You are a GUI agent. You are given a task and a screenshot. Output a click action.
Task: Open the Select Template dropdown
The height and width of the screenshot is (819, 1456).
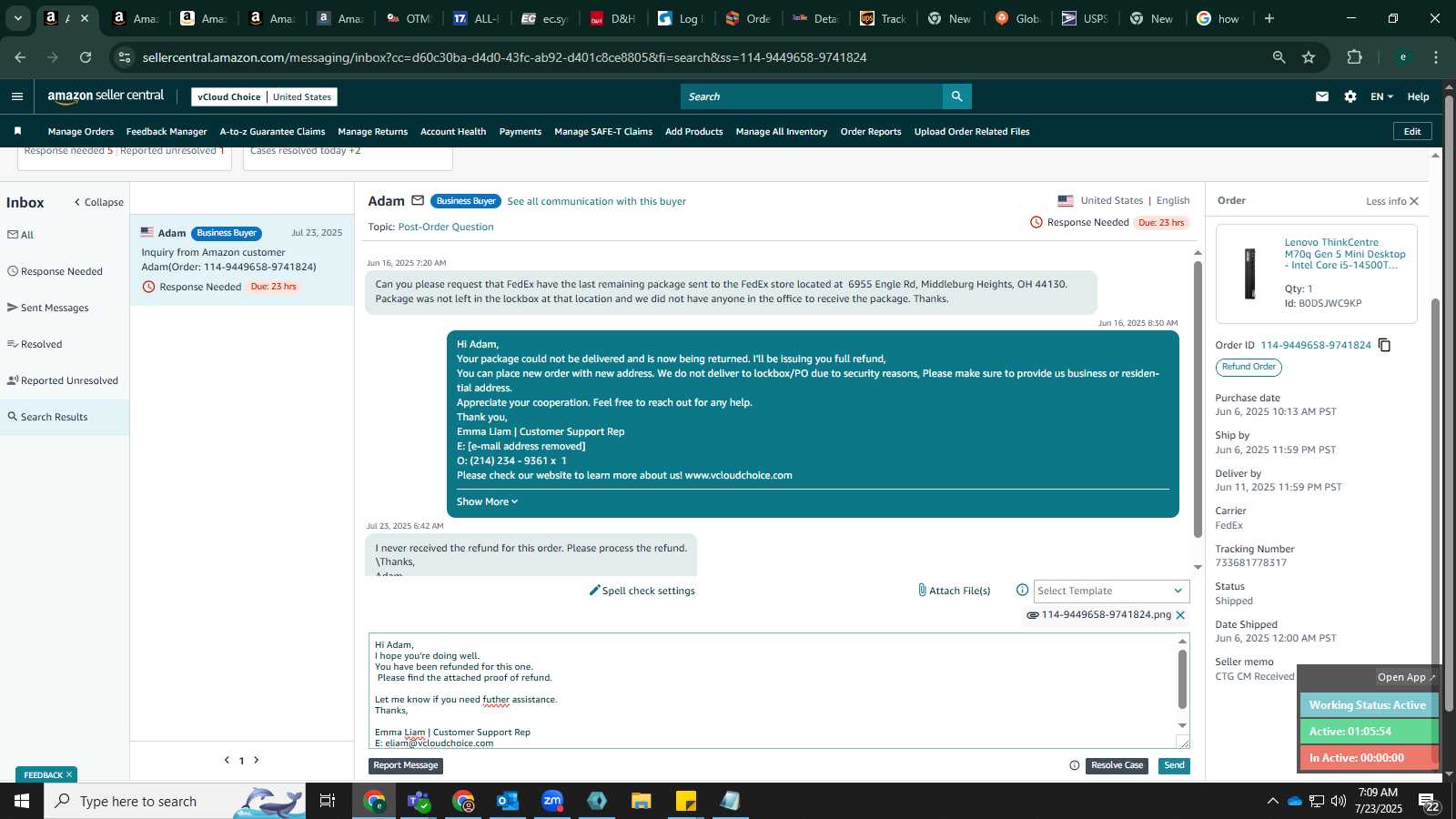pos(1111,591)
